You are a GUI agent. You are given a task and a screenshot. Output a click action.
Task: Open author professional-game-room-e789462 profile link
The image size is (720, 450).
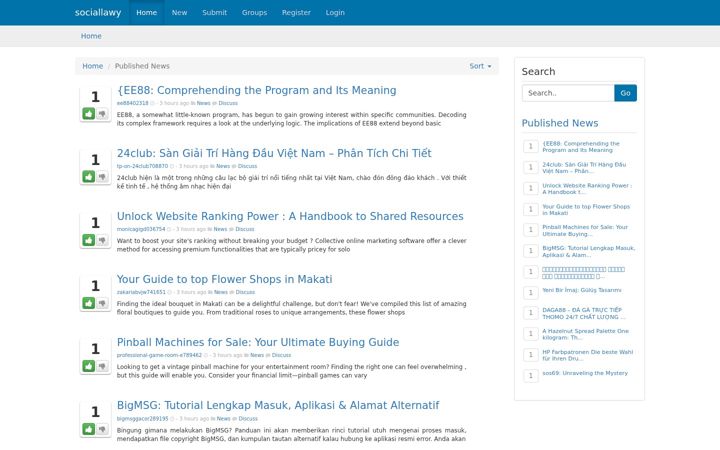coord(159,355)
